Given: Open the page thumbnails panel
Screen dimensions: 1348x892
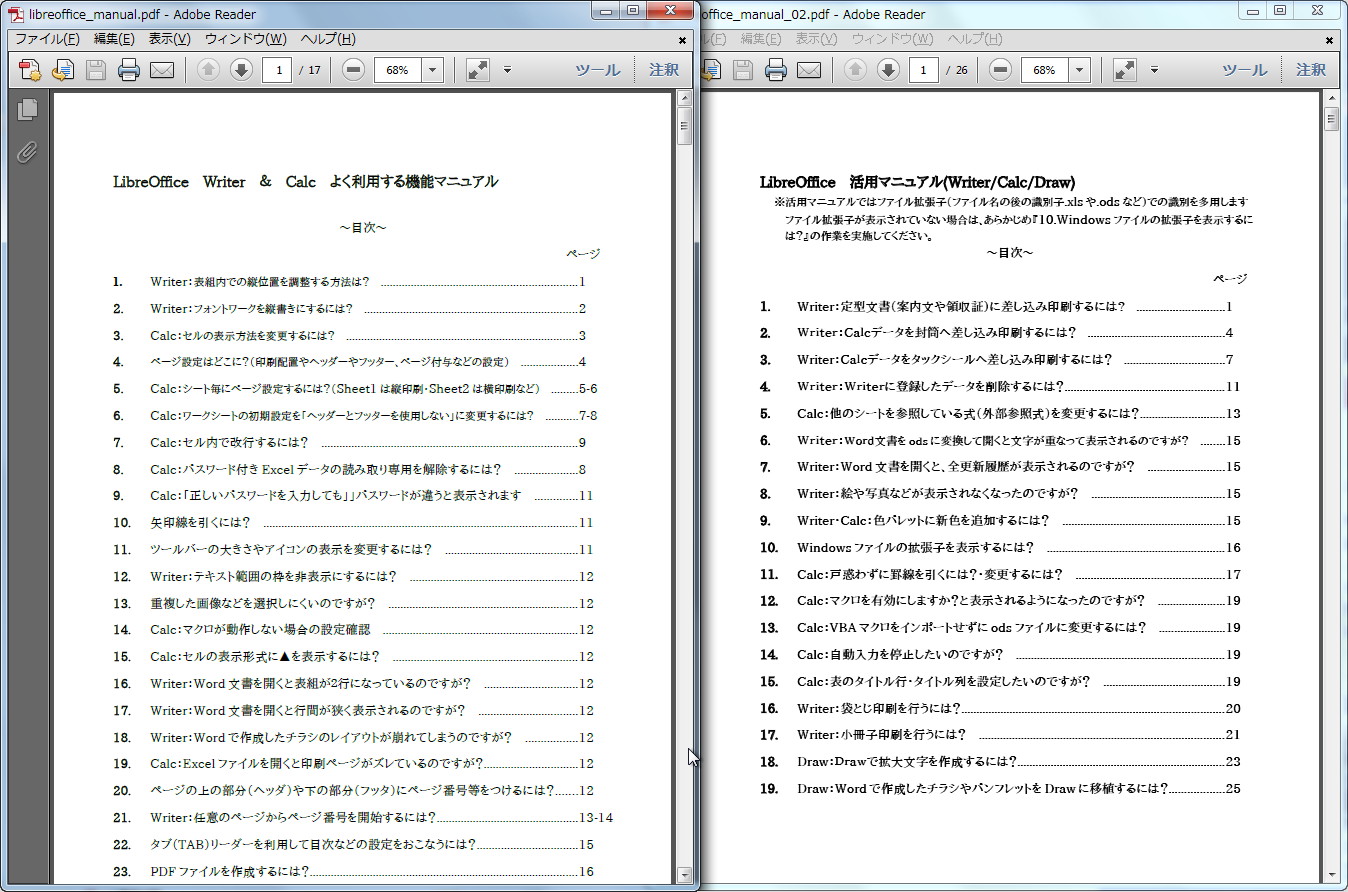Looking at the screenshot, I should (26, 109).
